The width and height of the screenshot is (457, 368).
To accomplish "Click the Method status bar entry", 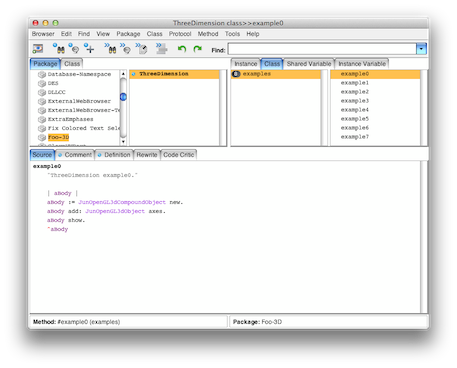I will click(128, 322).
